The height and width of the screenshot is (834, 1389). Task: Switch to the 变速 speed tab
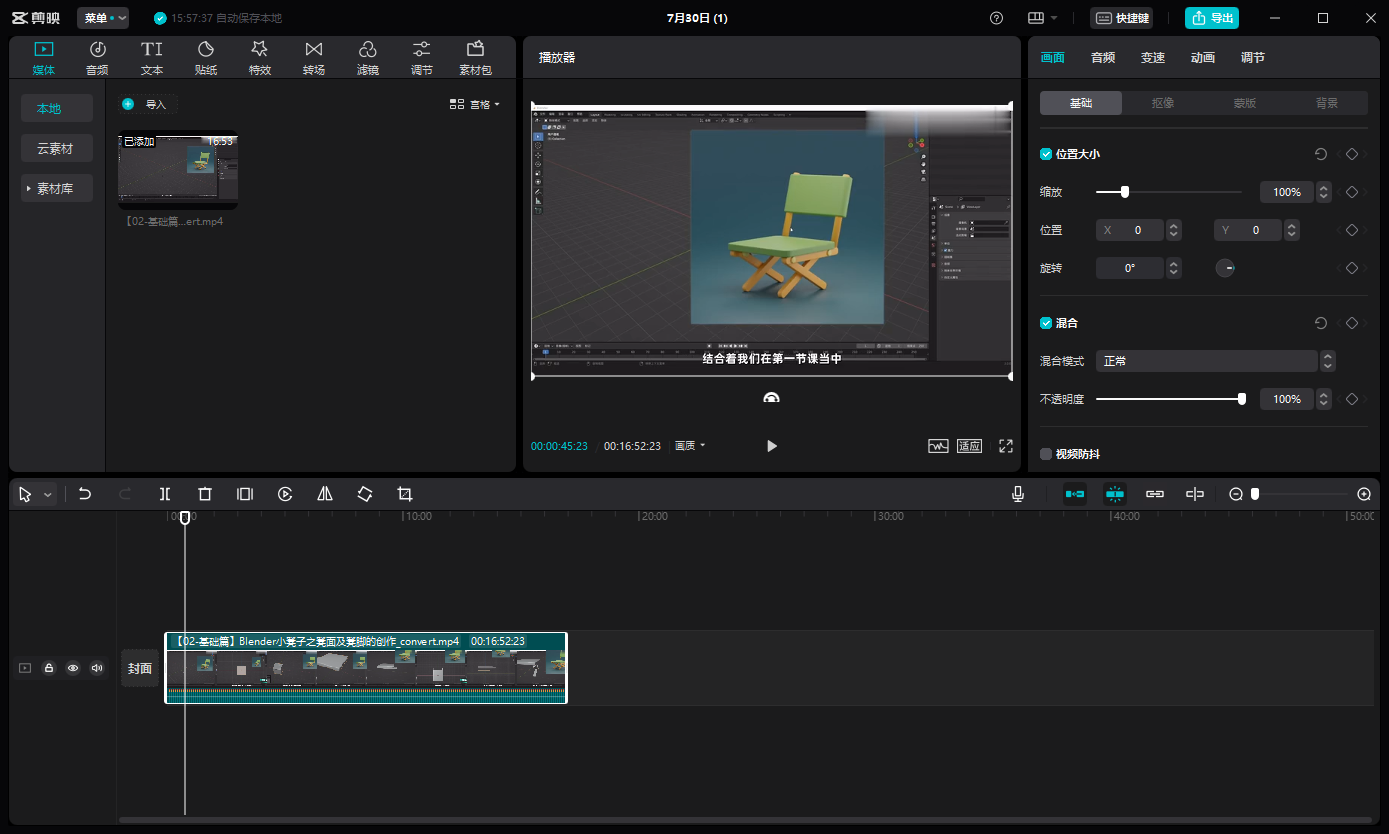point(1153,58)
